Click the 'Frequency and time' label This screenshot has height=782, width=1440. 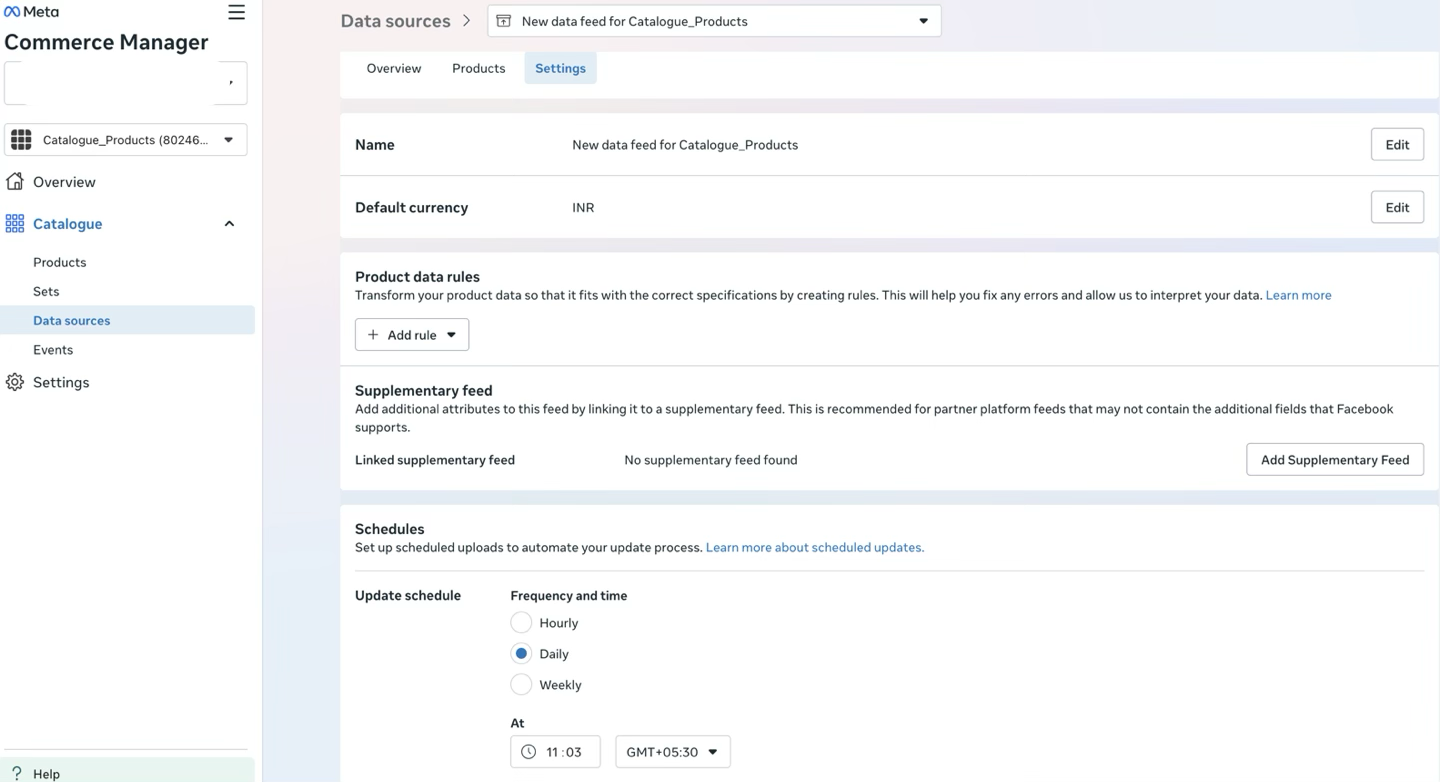pyautogui.click(x=569, y=596)
